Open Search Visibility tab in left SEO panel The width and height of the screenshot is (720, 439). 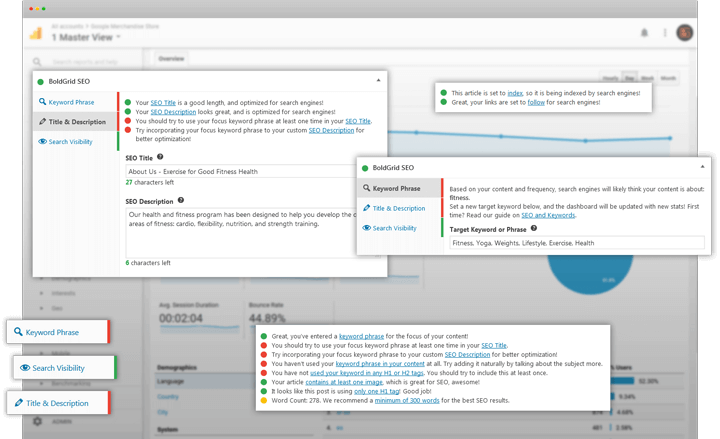pyautogui.click(x=75, y=141)
